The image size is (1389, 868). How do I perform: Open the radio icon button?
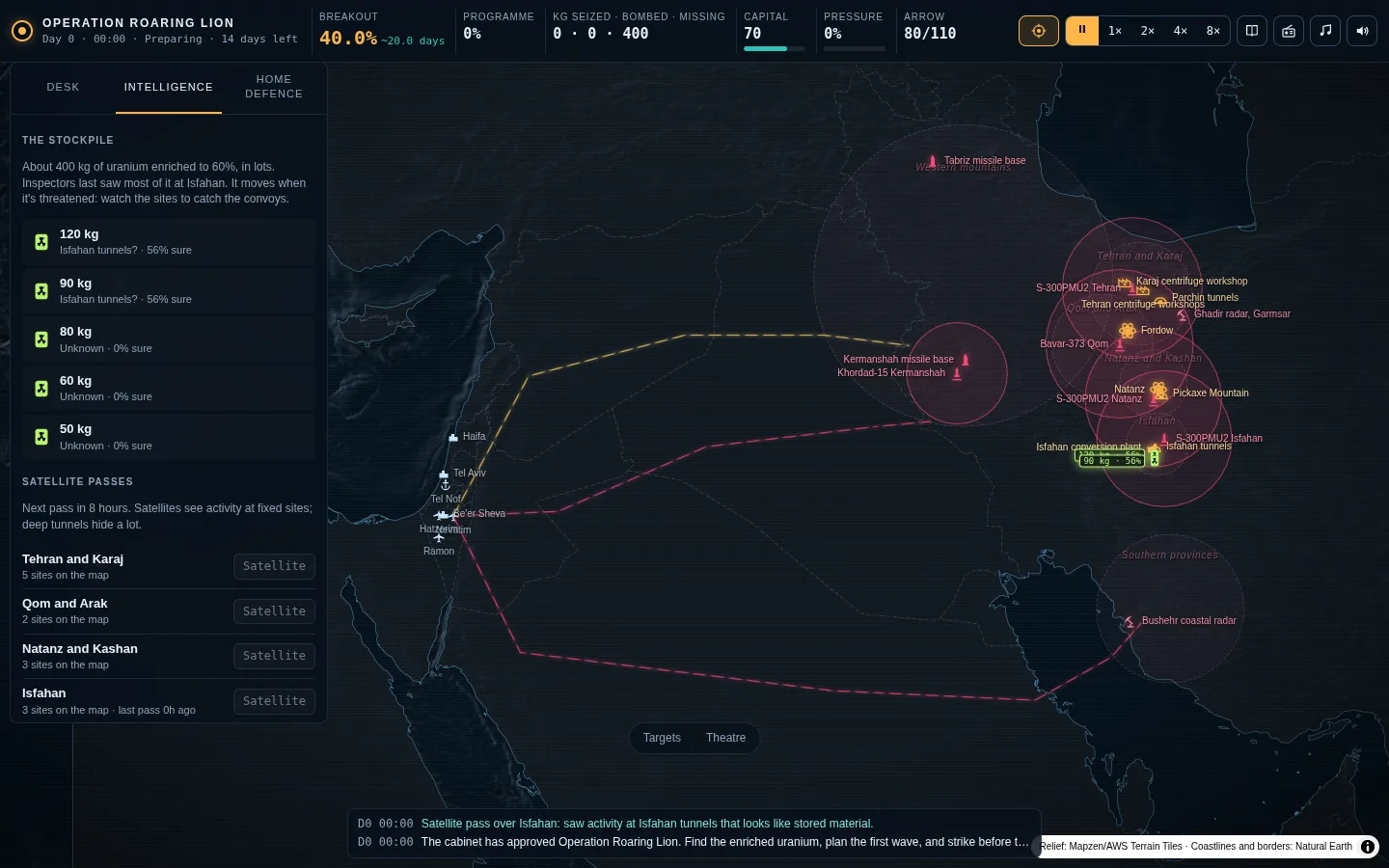click(1289, 31)
